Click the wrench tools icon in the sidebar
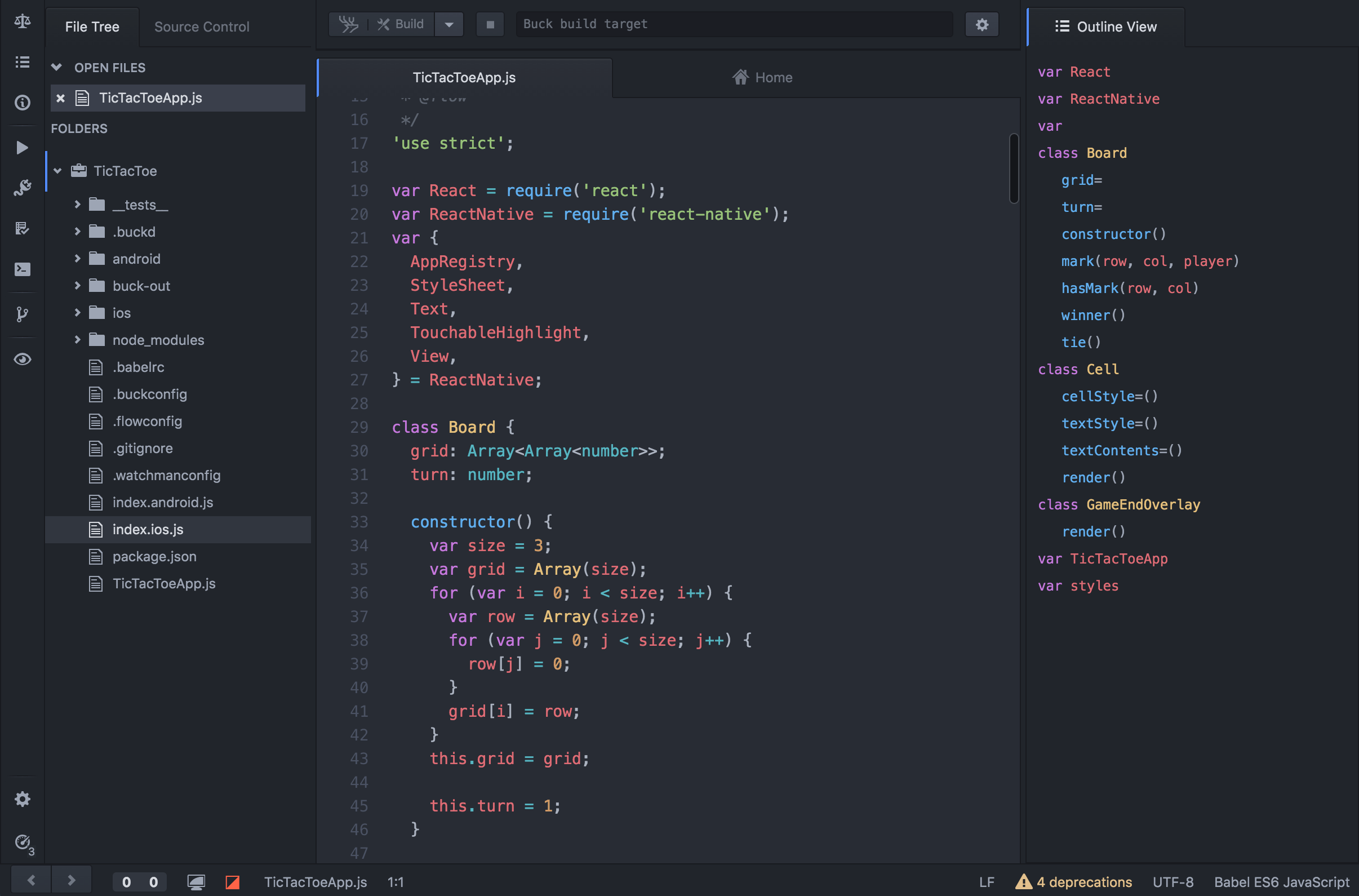 23,188
